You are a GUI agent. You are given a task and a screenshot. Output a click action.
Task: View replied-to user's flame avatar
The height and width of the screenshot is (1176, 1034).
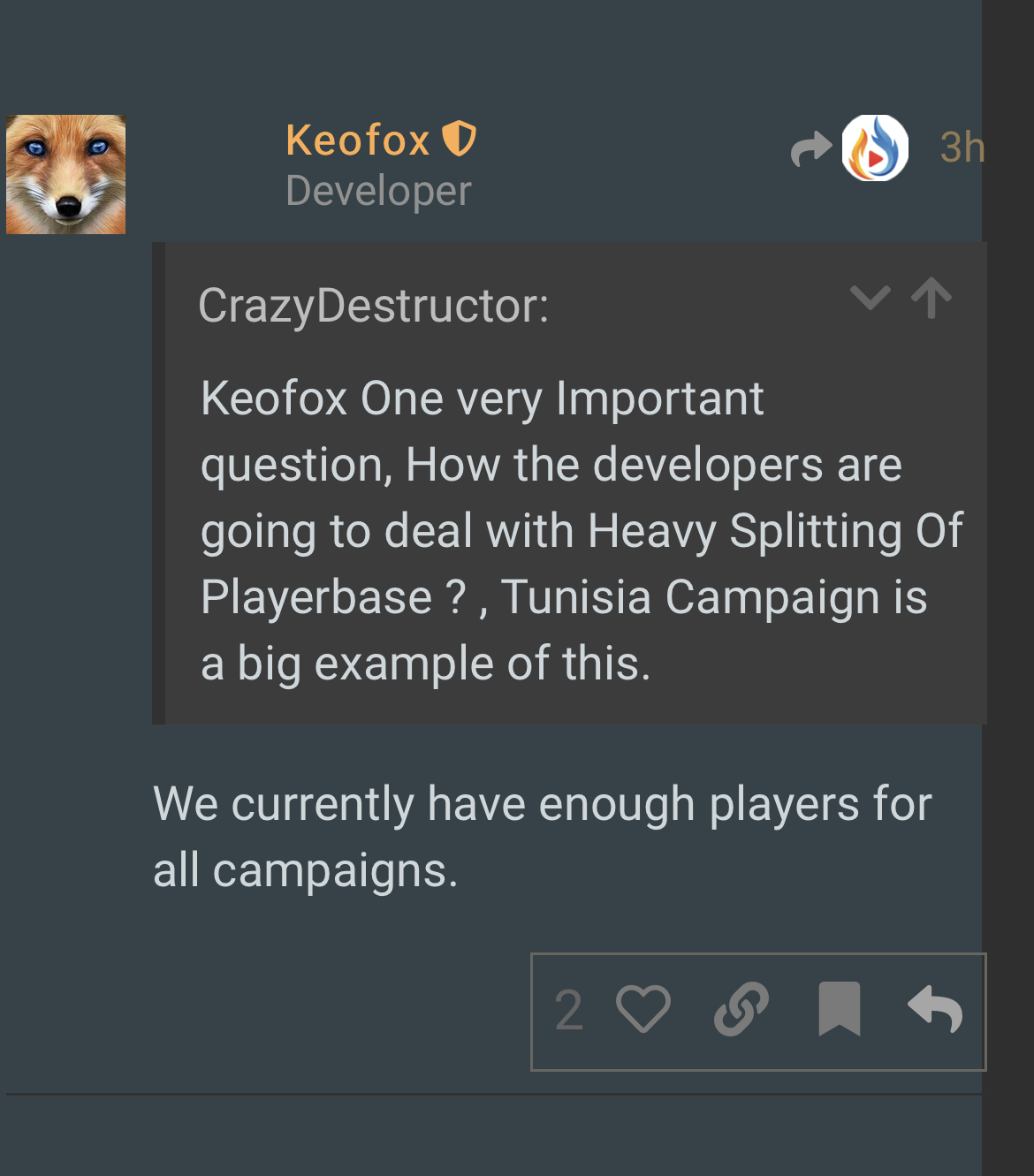pyautogui.click(x=875, y=148)
